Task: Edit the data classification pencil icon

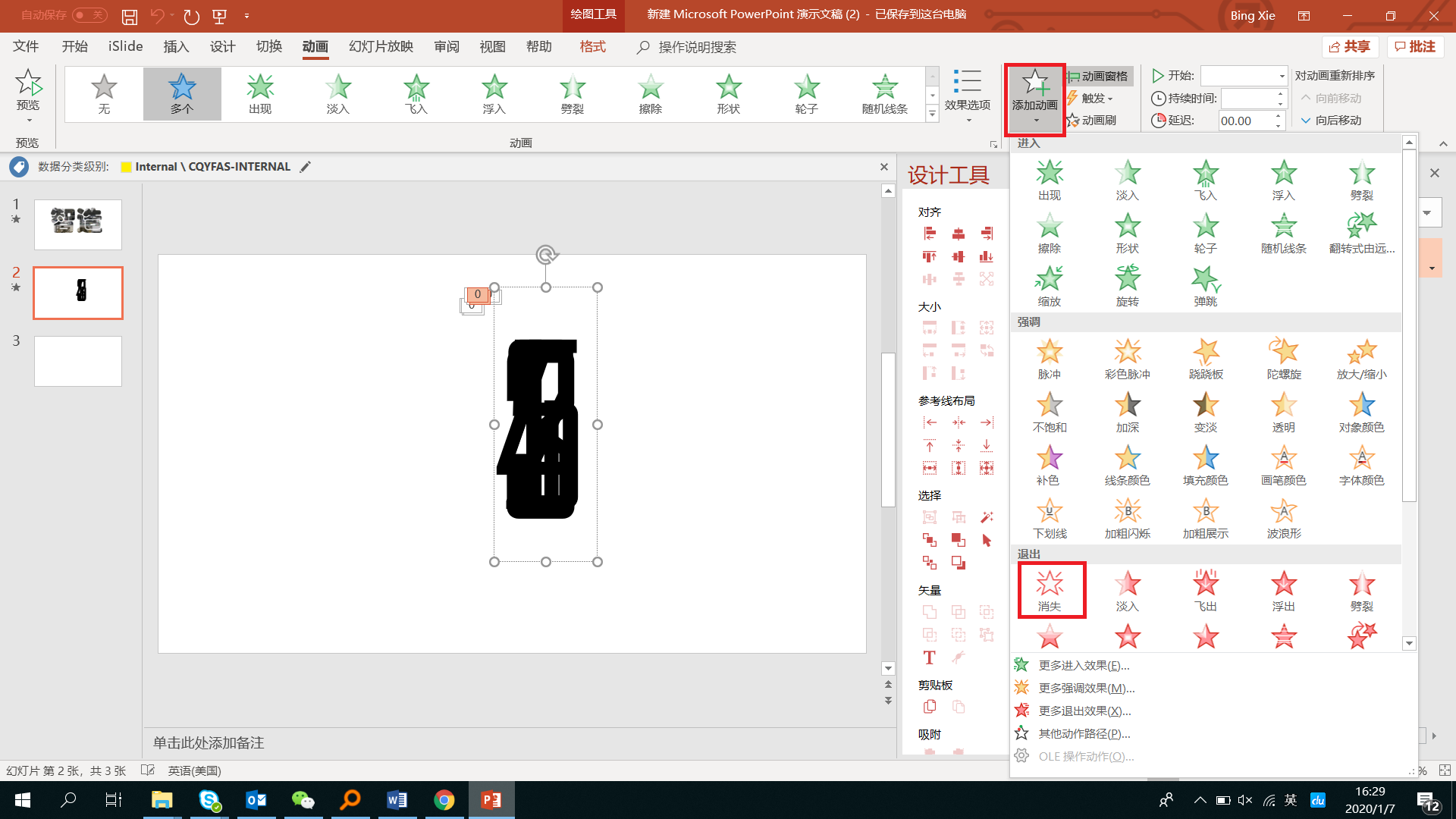Action: pyautogui.click(x=305, y=167)
